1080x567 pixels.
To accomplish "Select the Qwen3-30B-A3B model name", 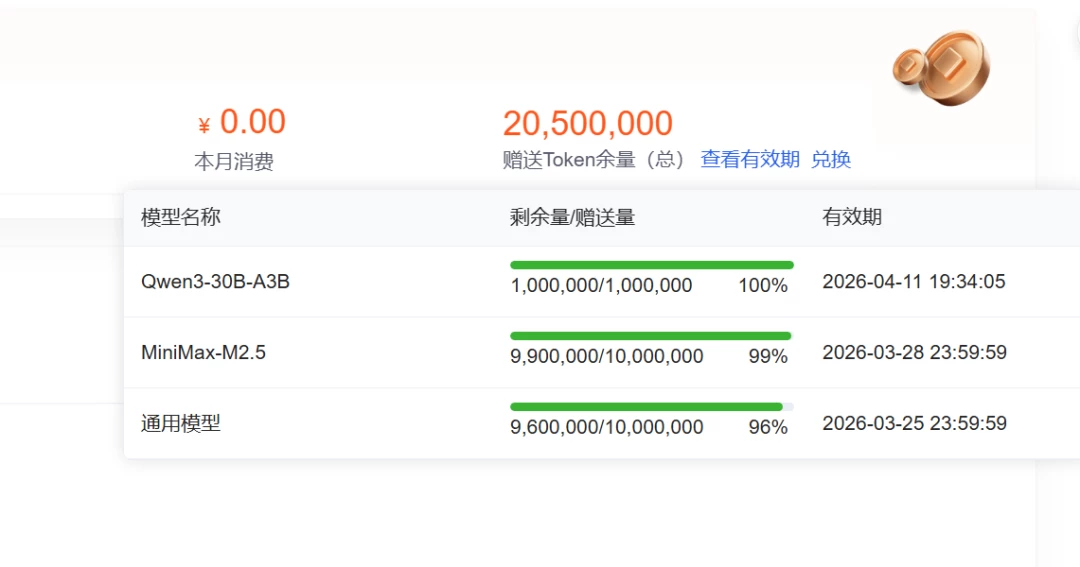I will tap(215, 282).
